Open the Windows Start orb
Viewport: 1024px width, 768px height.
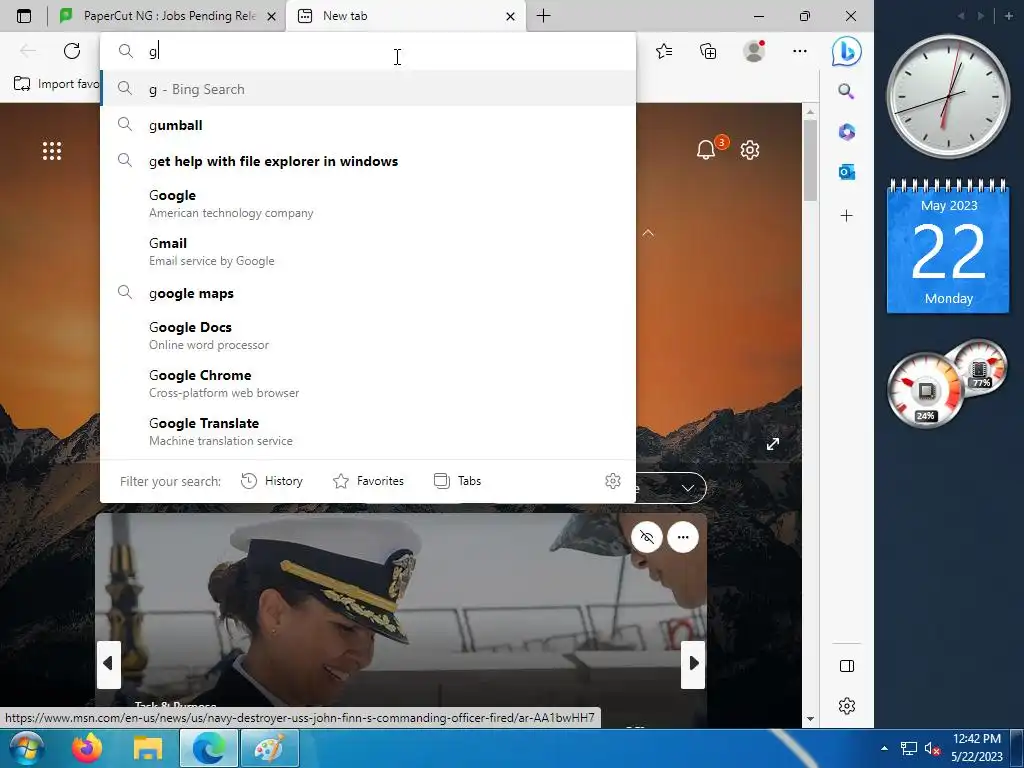(27, 748)
